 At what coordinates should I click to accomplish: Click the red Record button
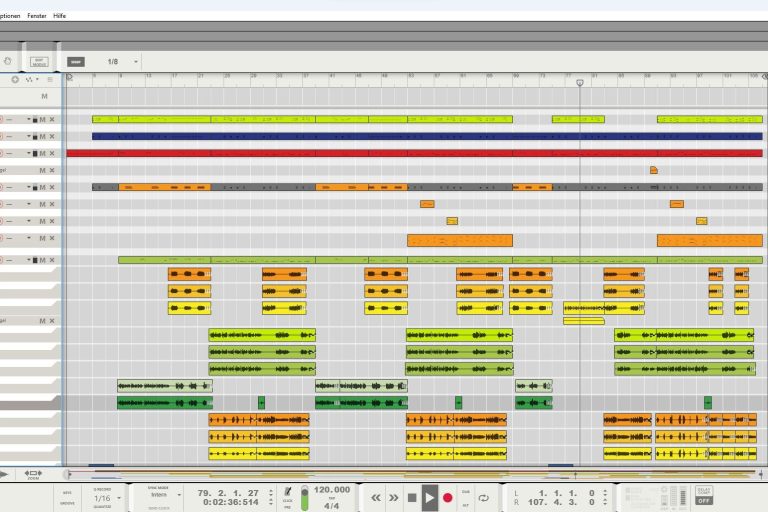click(448, 497)
